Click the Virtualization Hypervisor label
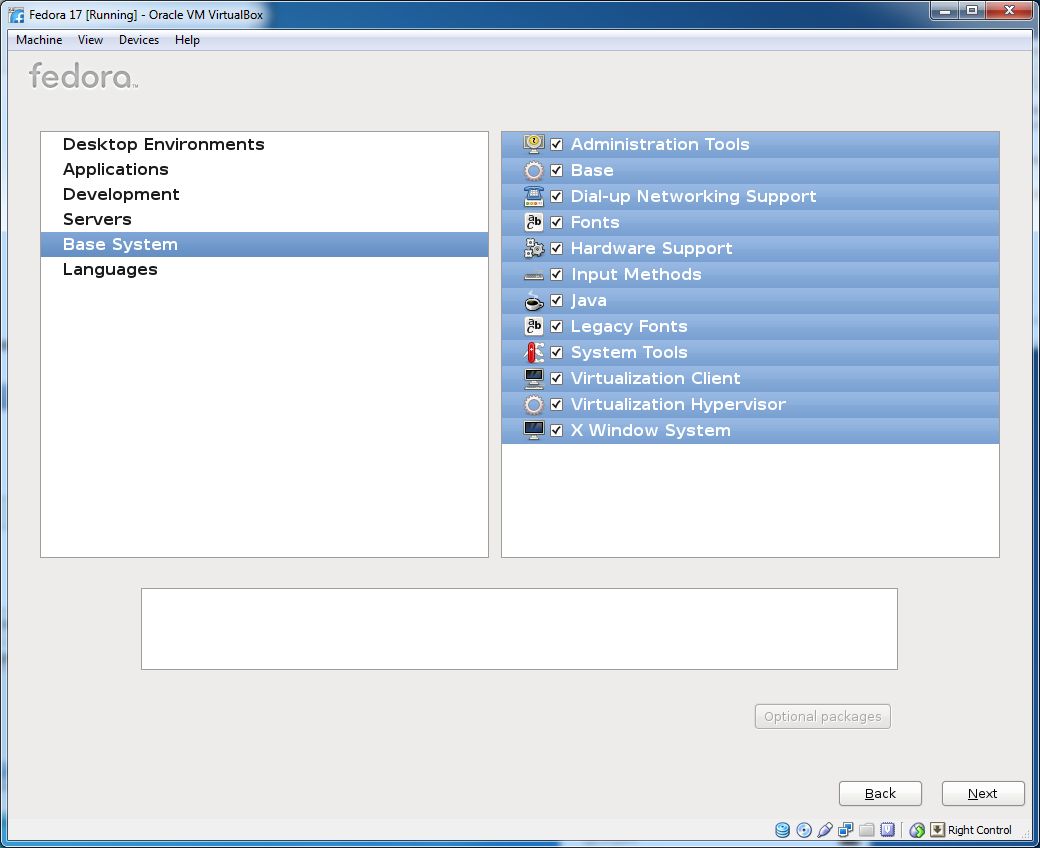Image resolution: width=1040 pixels, height=848 pixels. (678, 404)
